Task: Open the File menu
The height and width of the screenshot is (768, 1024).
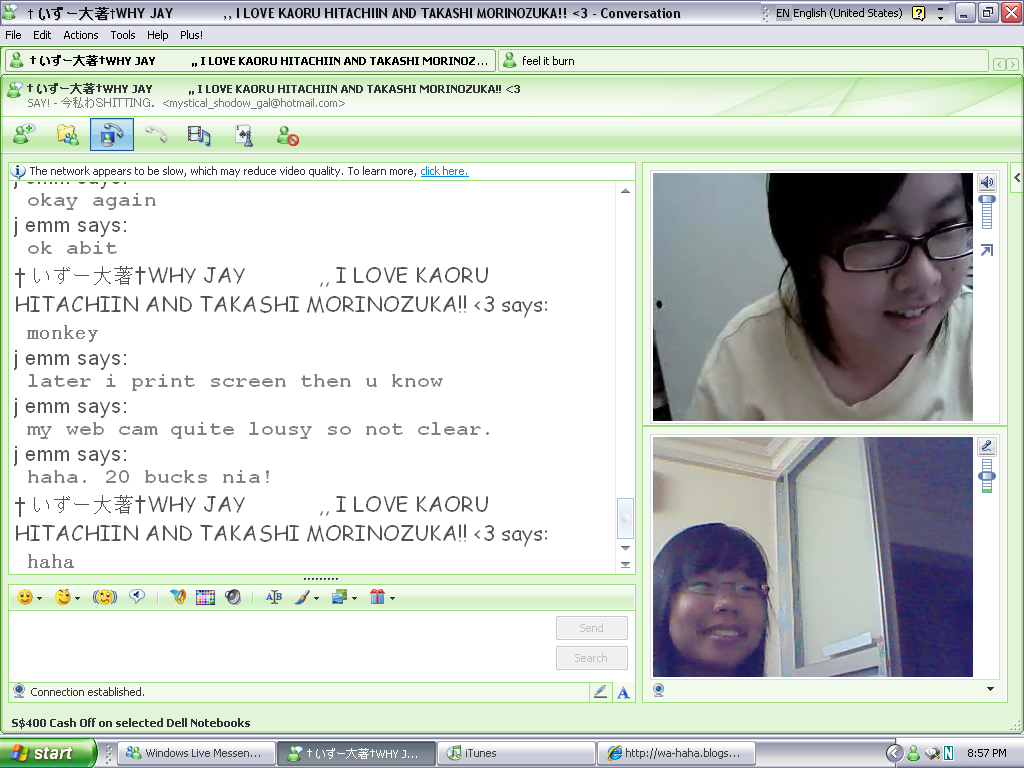Action: 13,35
